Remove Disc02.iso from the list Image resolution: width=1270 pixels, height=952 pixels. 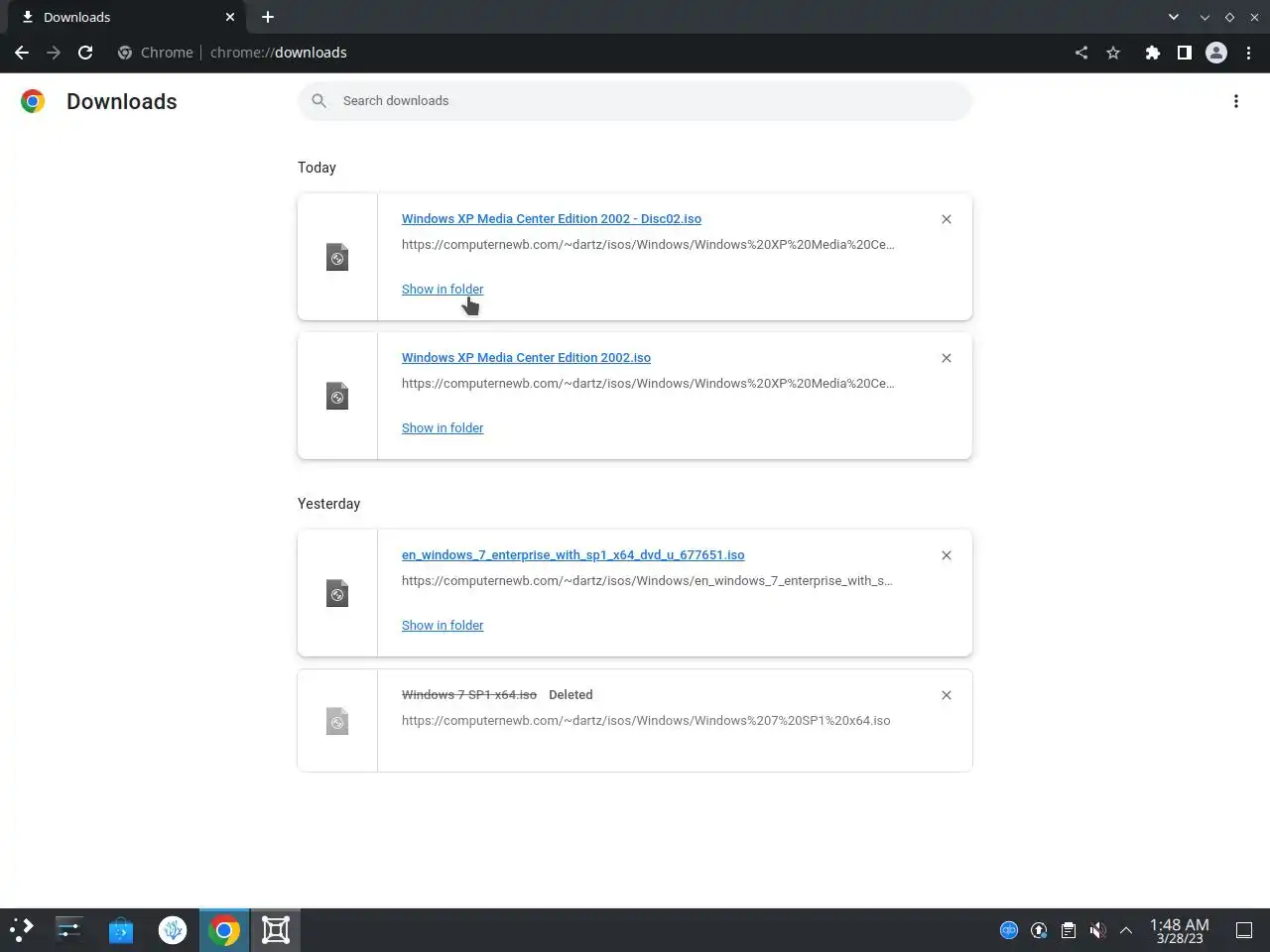(x=947, y=219)
